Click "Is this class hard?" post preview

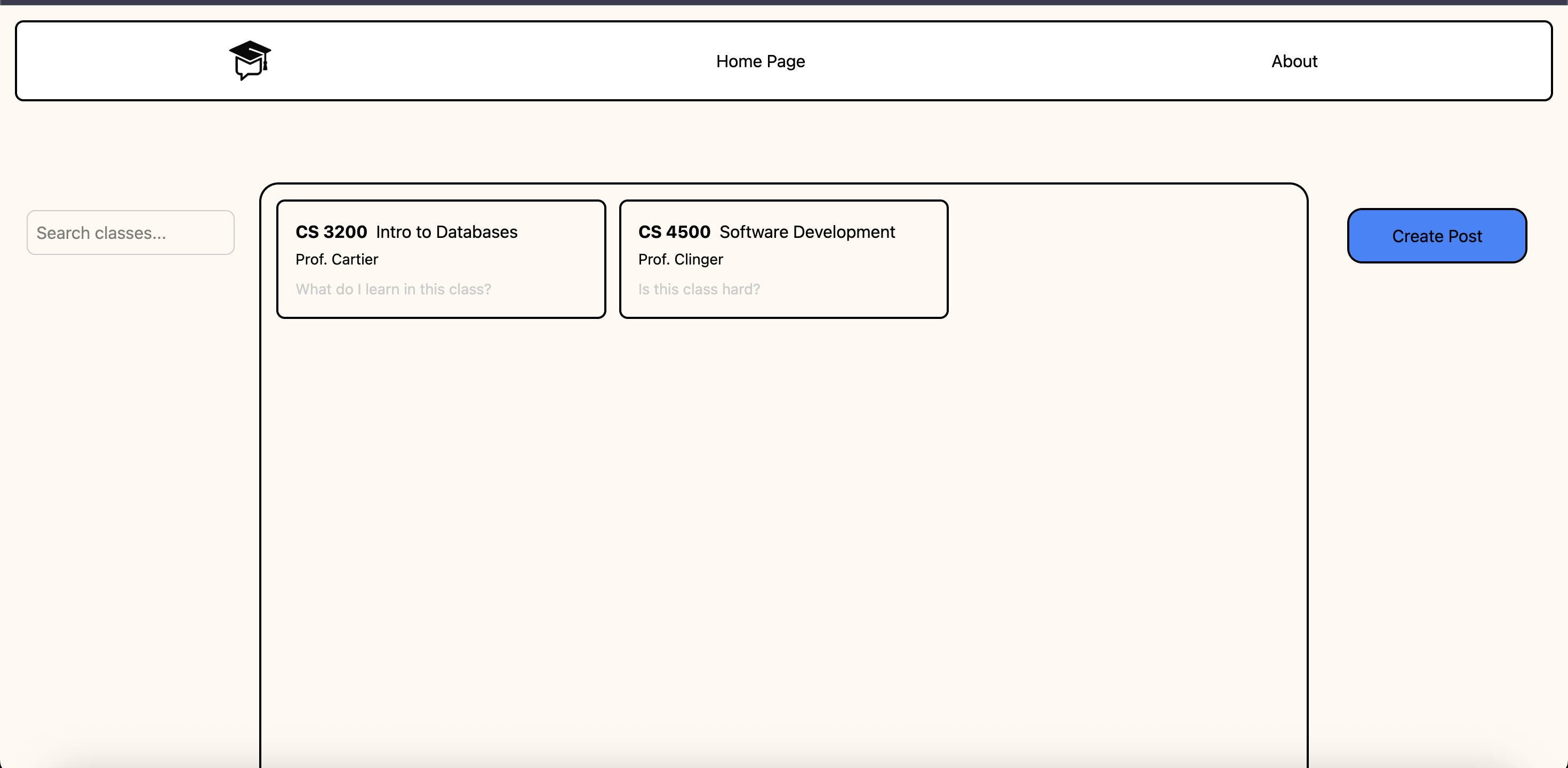(699, 289)
